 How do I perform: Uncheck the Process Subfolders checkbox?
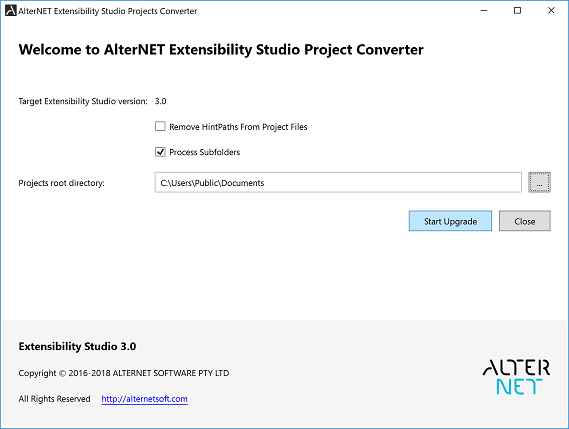click(x=160, y=152)
